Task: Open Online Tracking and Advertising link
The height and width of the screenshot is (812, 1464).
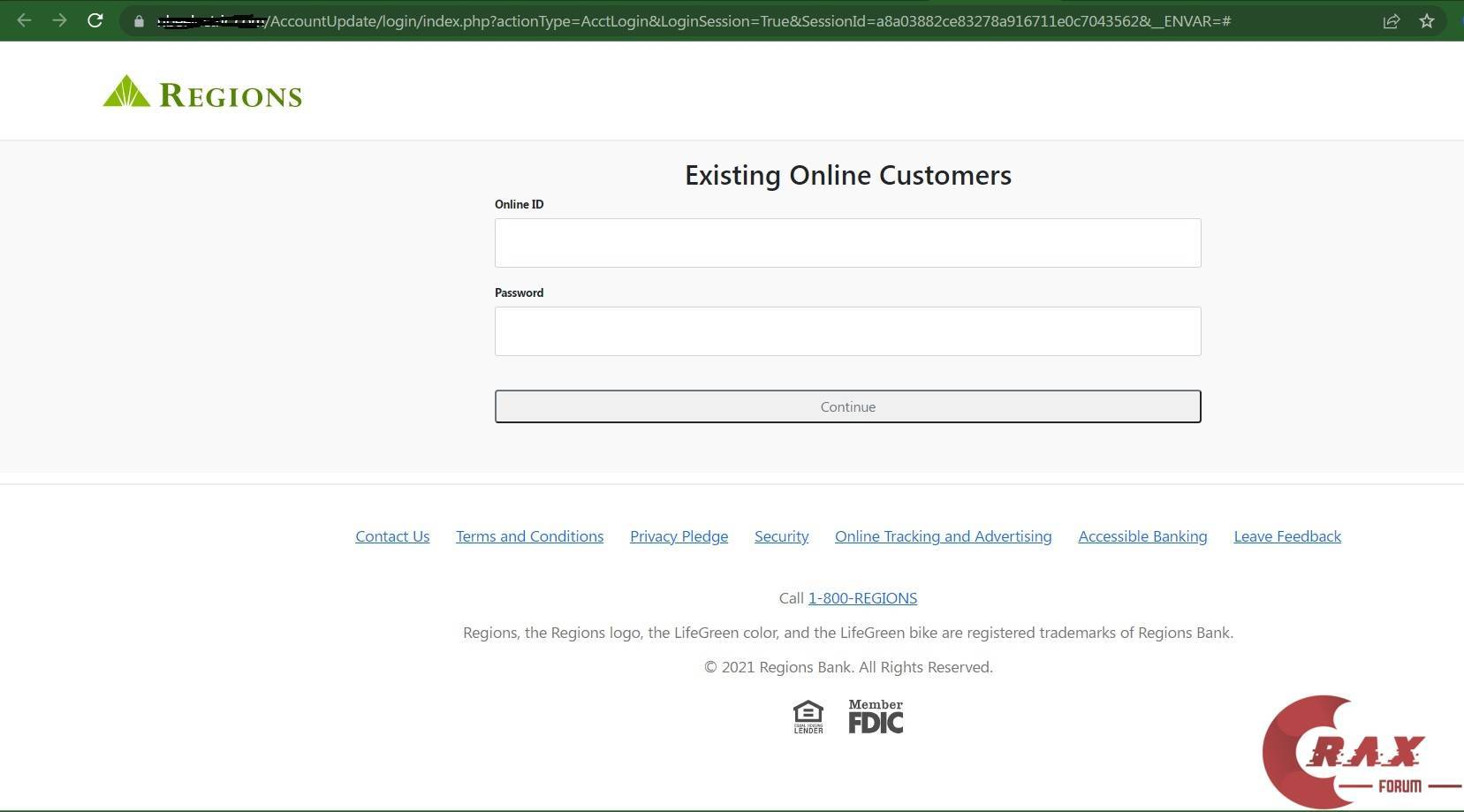Action: [x=944, y=536]
